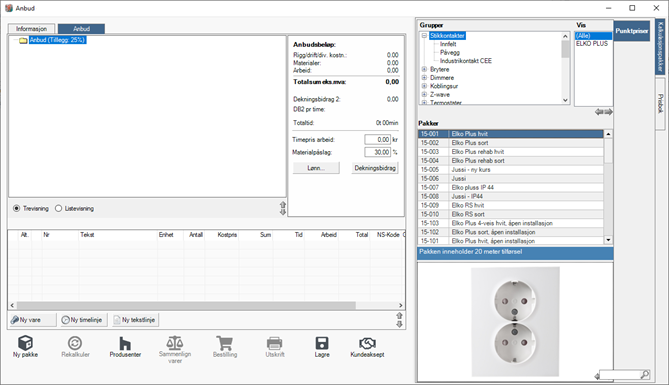This screenshot has width=669, height=385.
Task: Click the Ny pakke box icon
Action: tap(25, 343)
